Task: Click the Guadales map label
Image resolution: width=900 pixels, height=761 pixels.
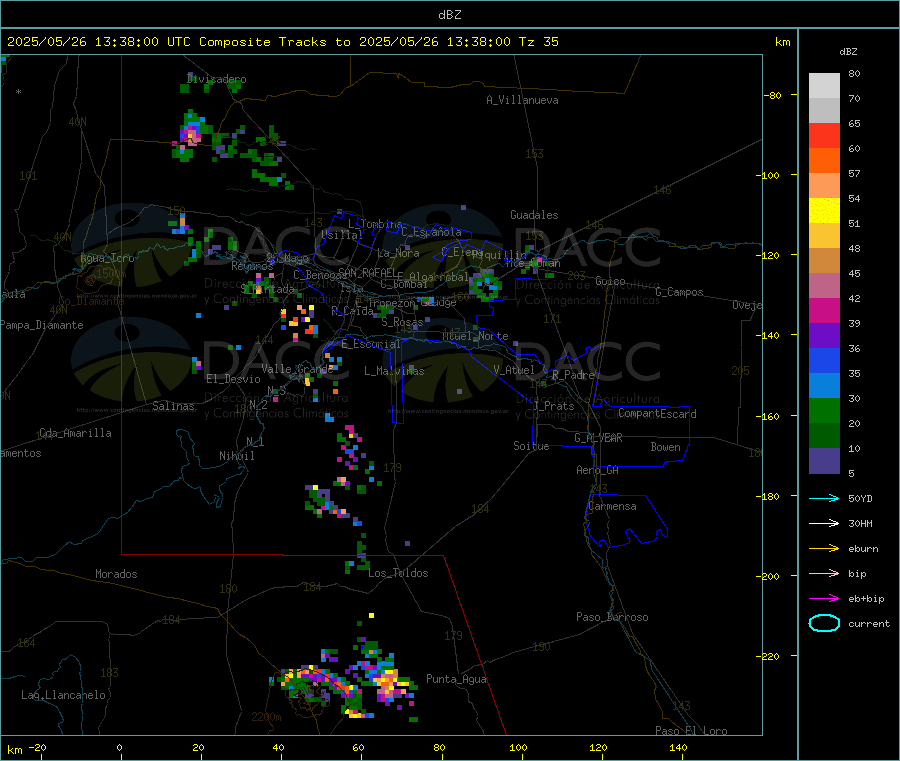Action: tap(534, 215)
